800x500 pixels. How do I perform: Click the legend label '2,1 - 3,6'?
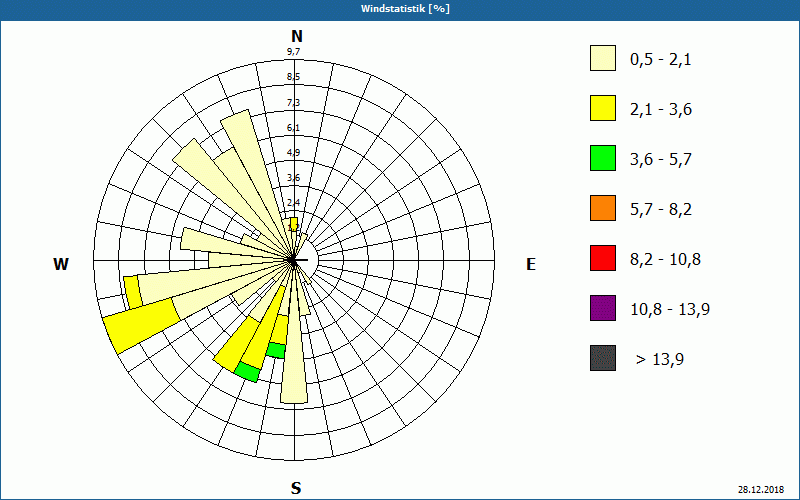[661, 110]
